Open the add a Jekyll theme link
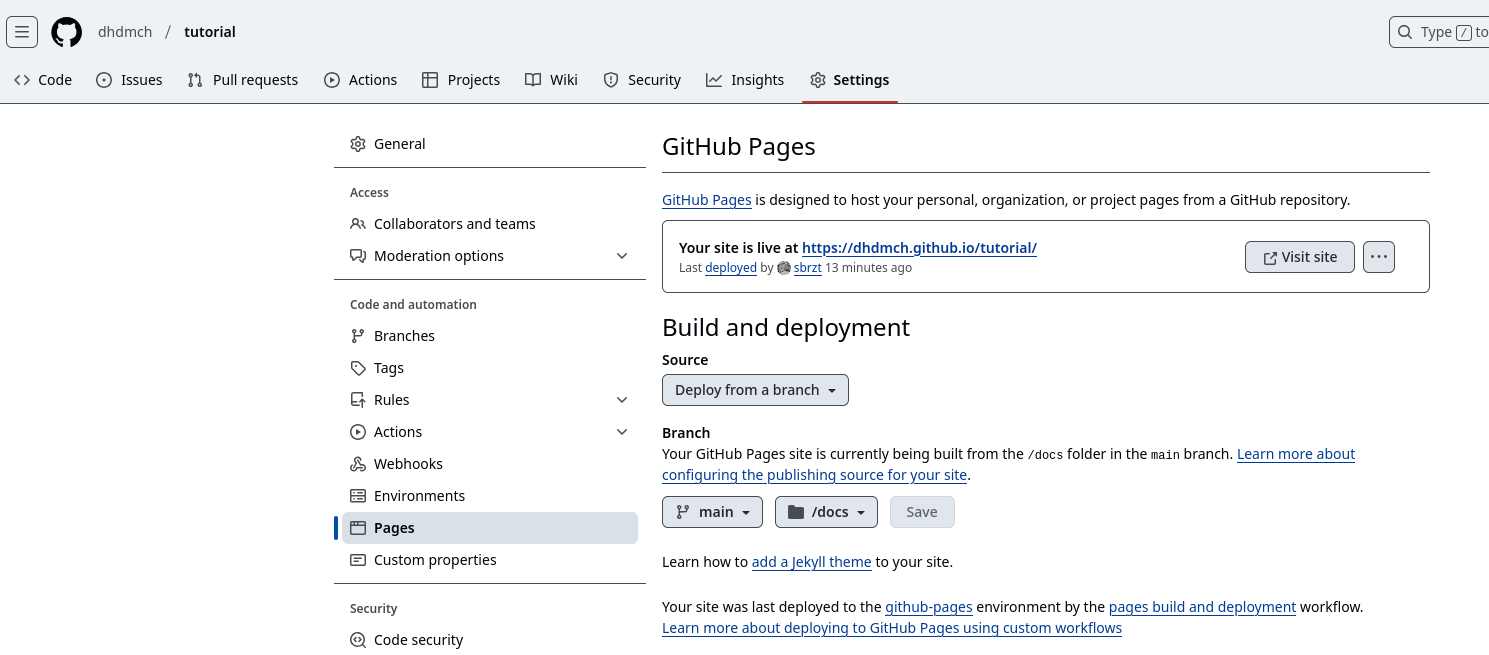 click(x=811, y=562)
